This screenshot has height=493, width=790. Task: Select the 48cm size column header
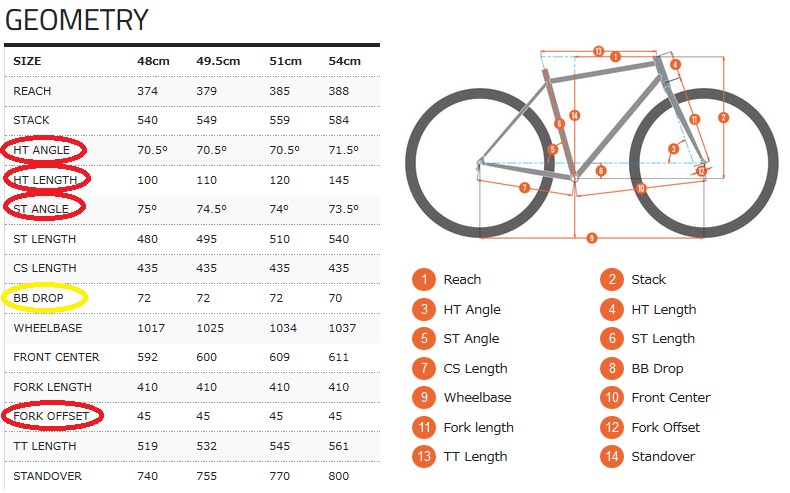pyautogui.click(x=153, y=61)
